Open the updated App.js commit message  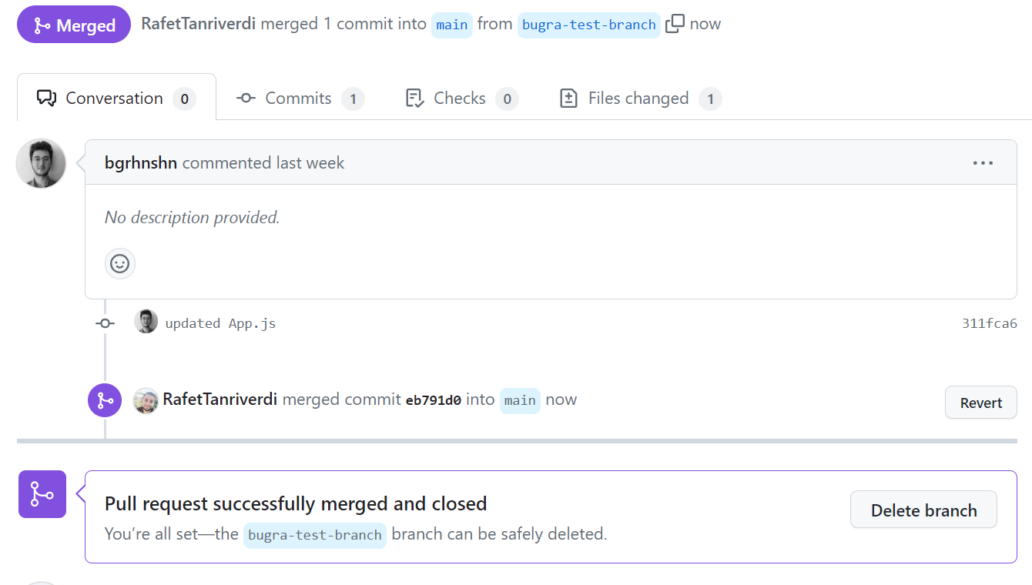tap(220, 323)
